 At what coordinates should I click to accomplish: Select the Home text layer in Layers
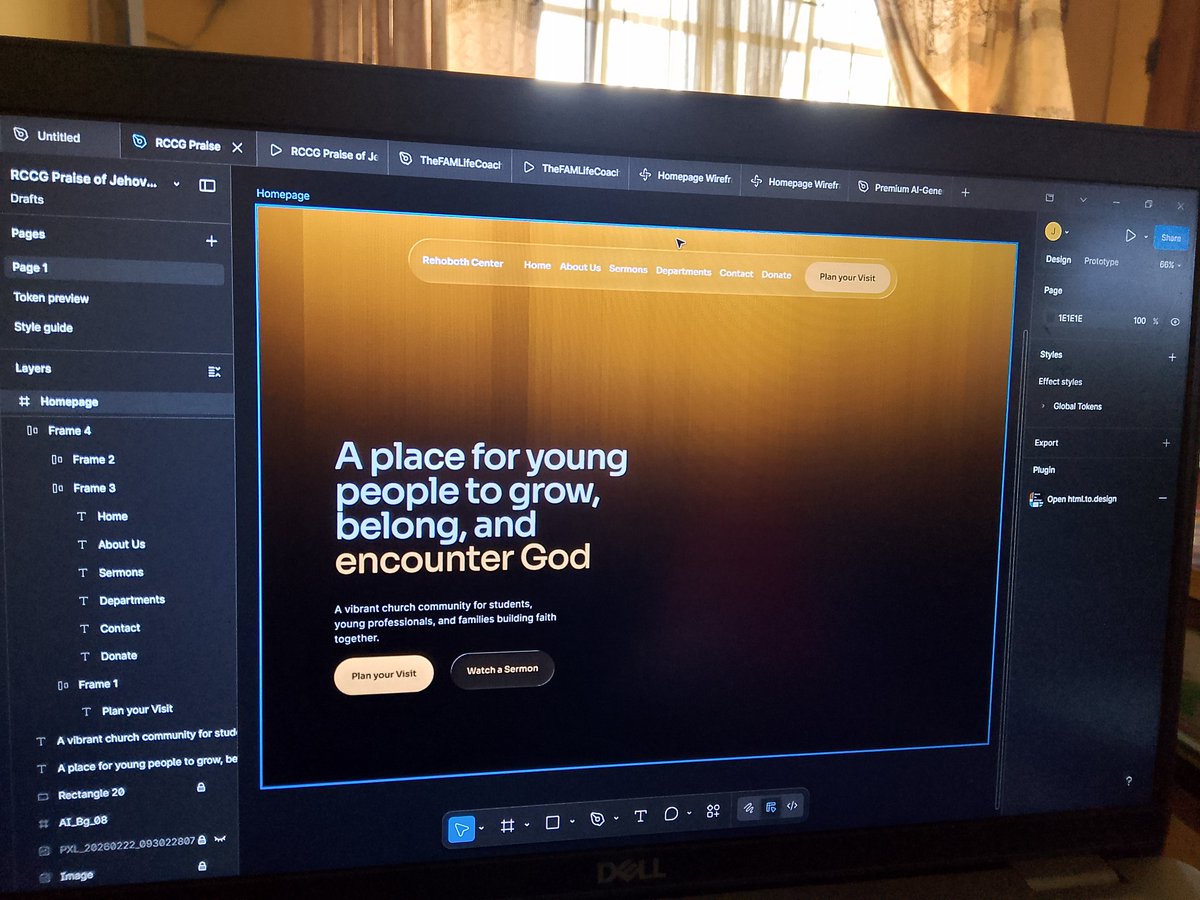point(113,516)
